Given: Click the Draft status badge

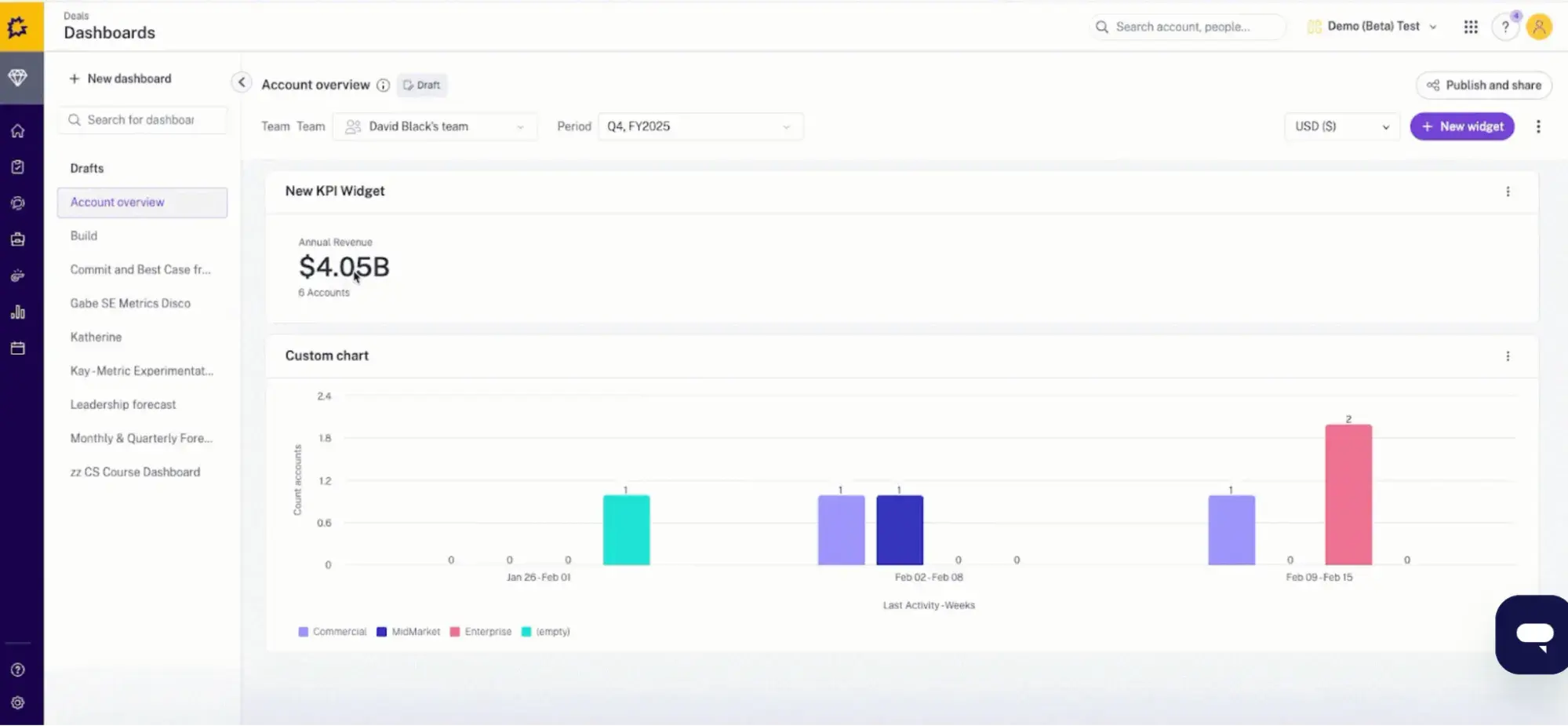Looking at the screenshot, I should pos(422,85).
